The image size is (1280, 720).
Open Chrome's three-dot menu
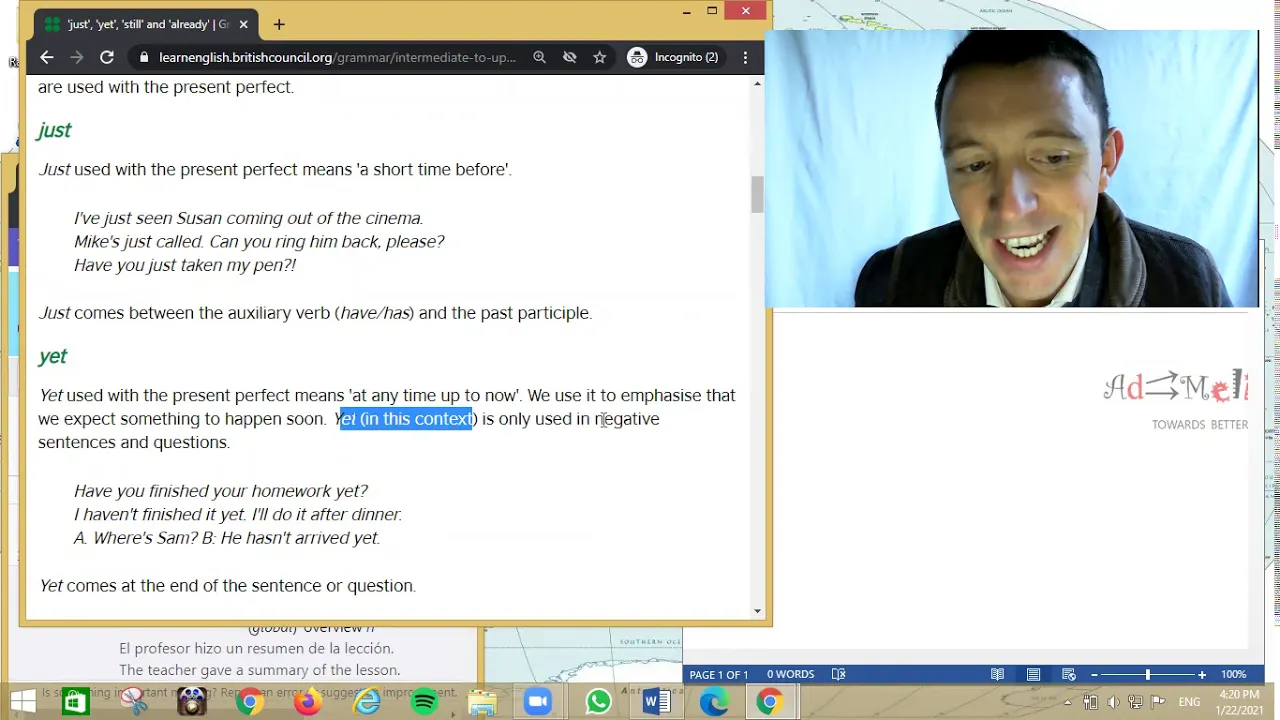(x=745, y=57)
